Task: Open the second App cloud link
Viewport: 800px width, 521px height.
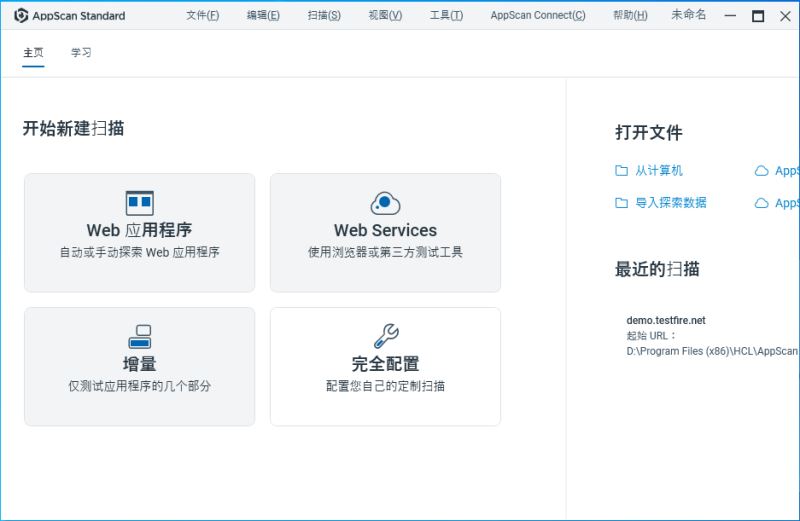Action: click(x=787, y=203)
